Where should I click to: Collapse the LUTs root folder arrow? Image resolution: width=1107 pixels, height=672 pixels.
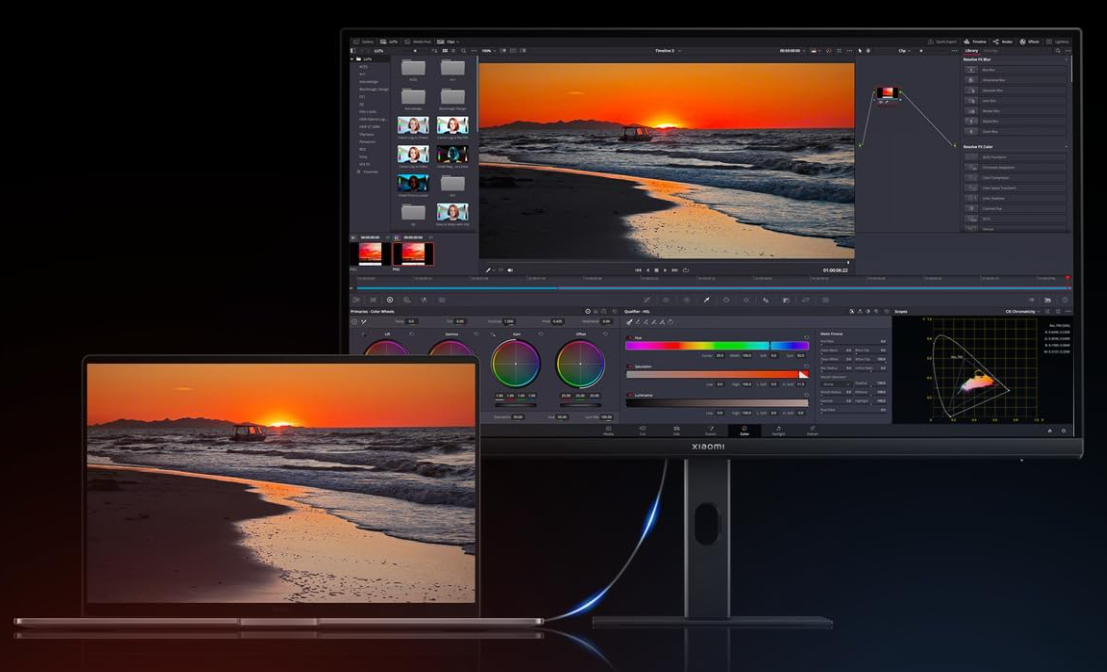point(352,59)
